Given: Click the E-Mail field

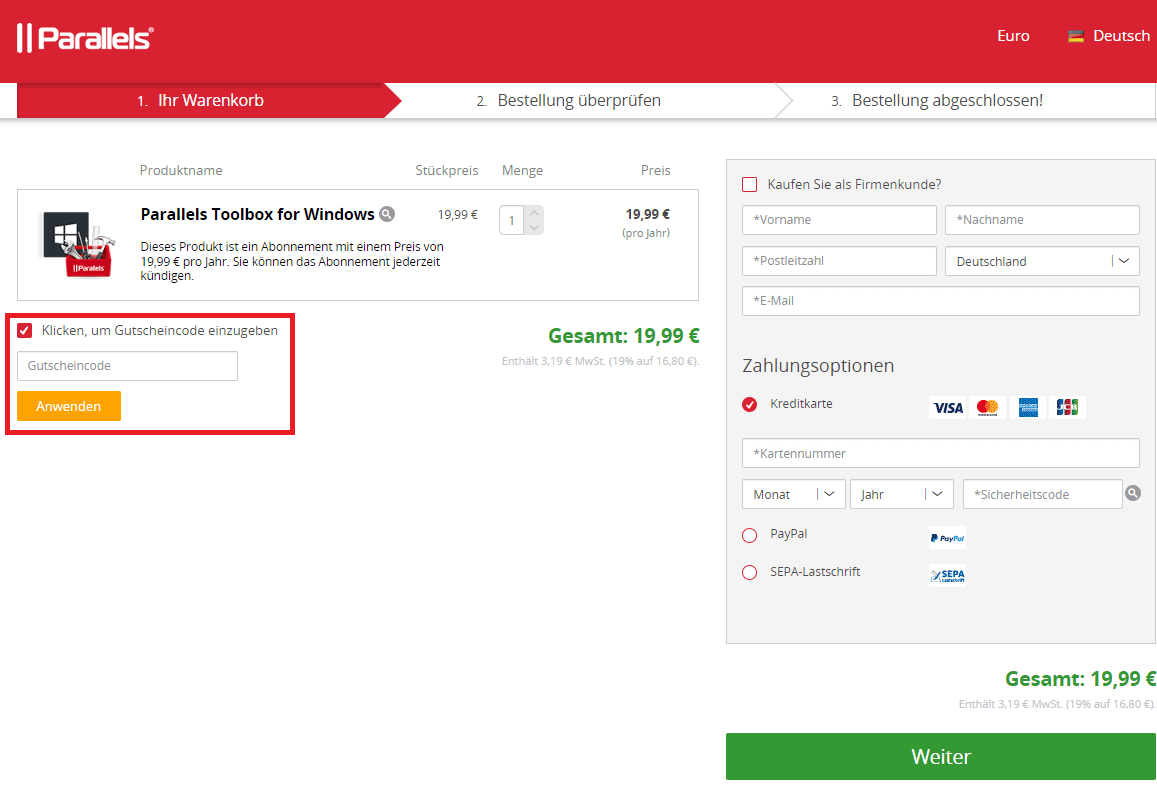Looking at the screenshot, I should pos(941,301).
